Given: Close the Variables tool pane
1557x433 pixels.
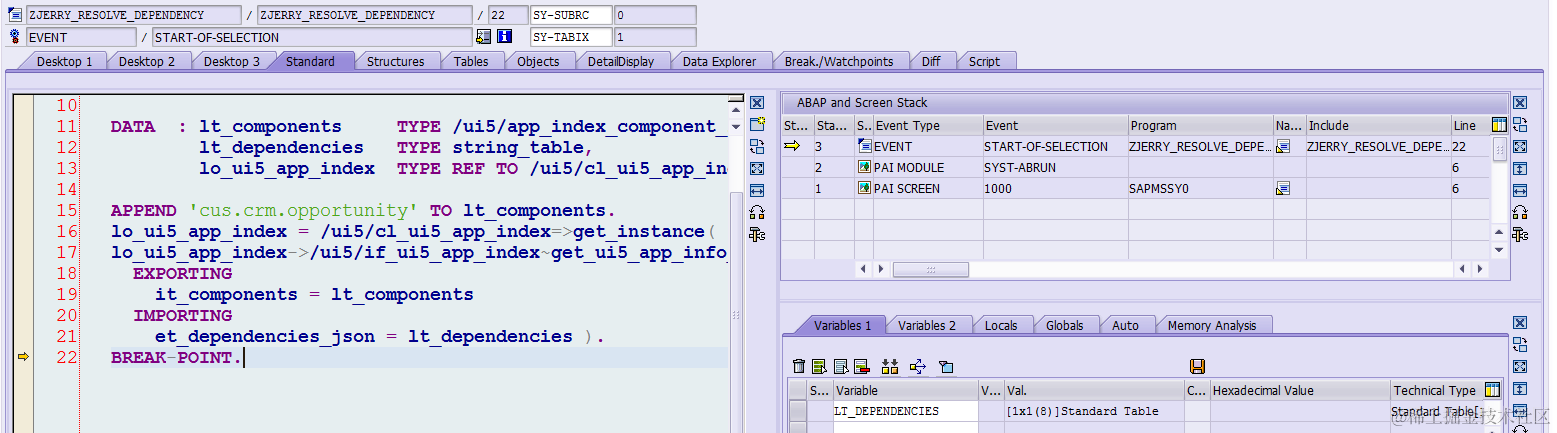Looking at the screenshot, I should (1520, 324).
